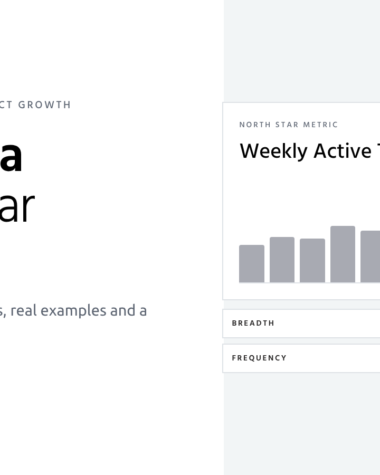Viewport: 380px width, 475px height.
Task: Click the partially visible fifth chart bar
Action: pyautogui.click(x=370, y=256)
